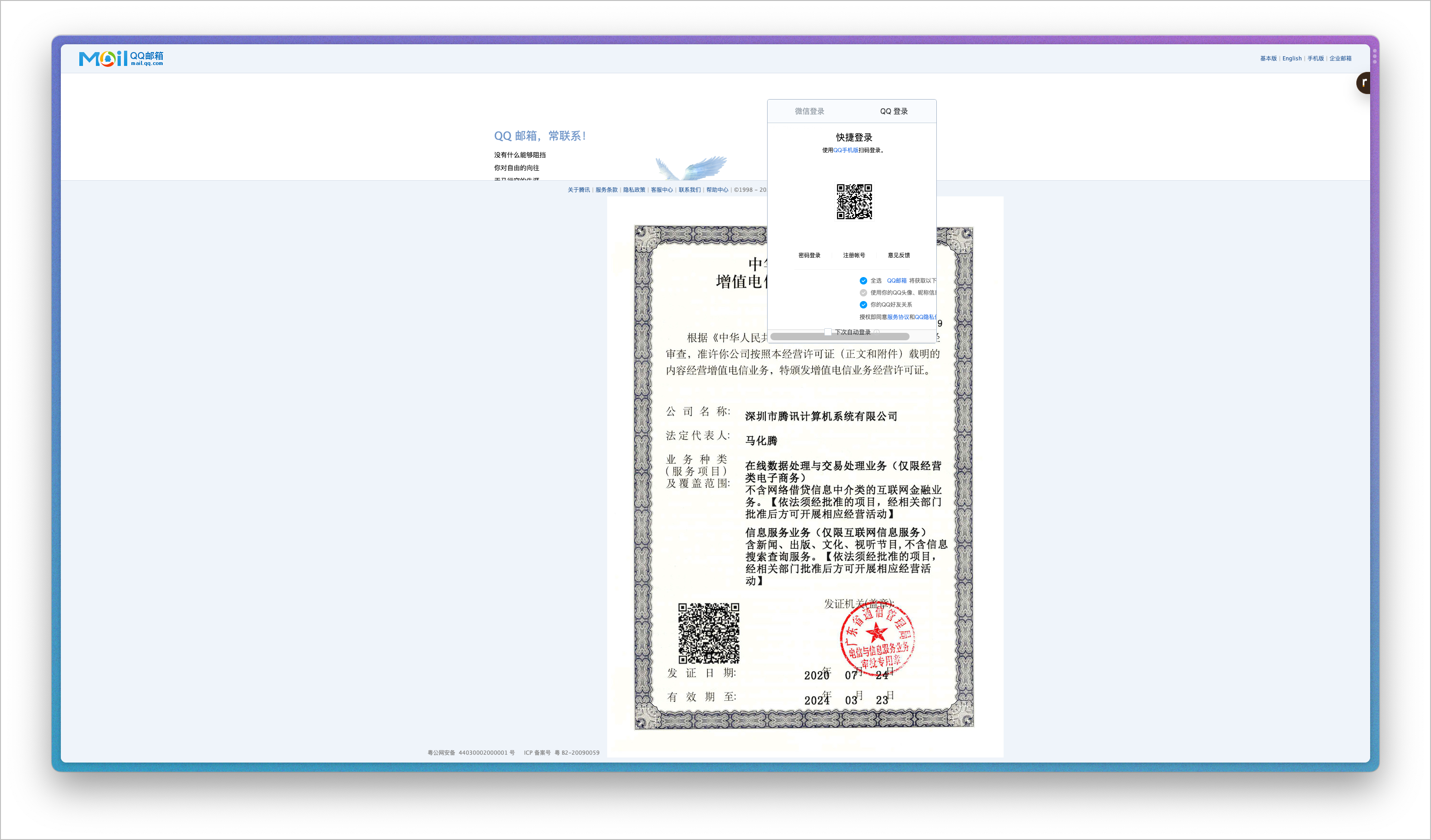Click the 粤公网安备 44030002000001 号 text
Image resolution: width=1431 pixels, height=840 pixels.
(x=471, y=752)
